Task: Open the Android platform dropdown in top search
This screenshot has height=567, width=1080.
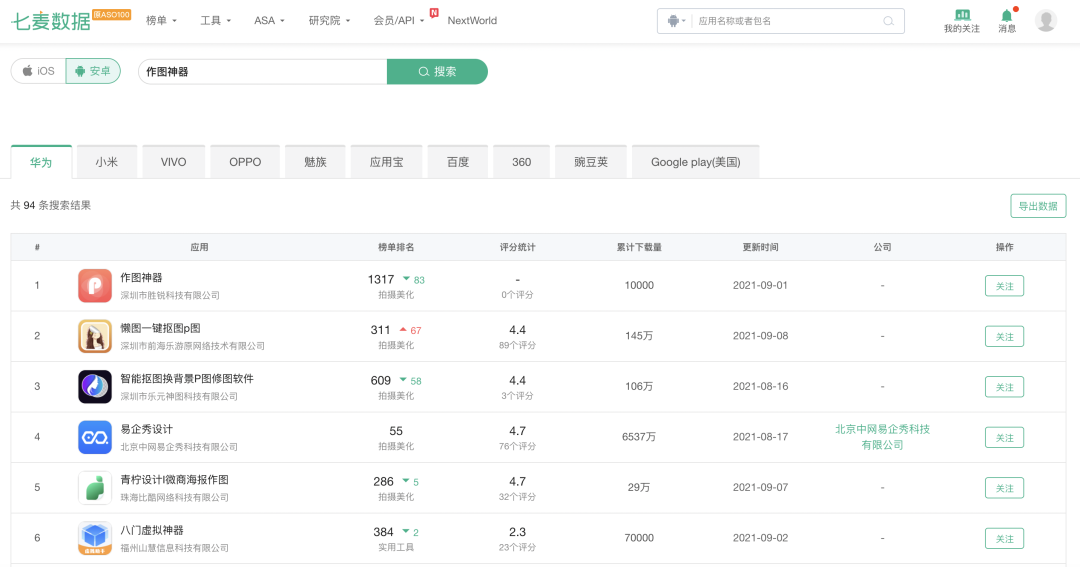Action: pyautogui.click(x=676, y=21)
